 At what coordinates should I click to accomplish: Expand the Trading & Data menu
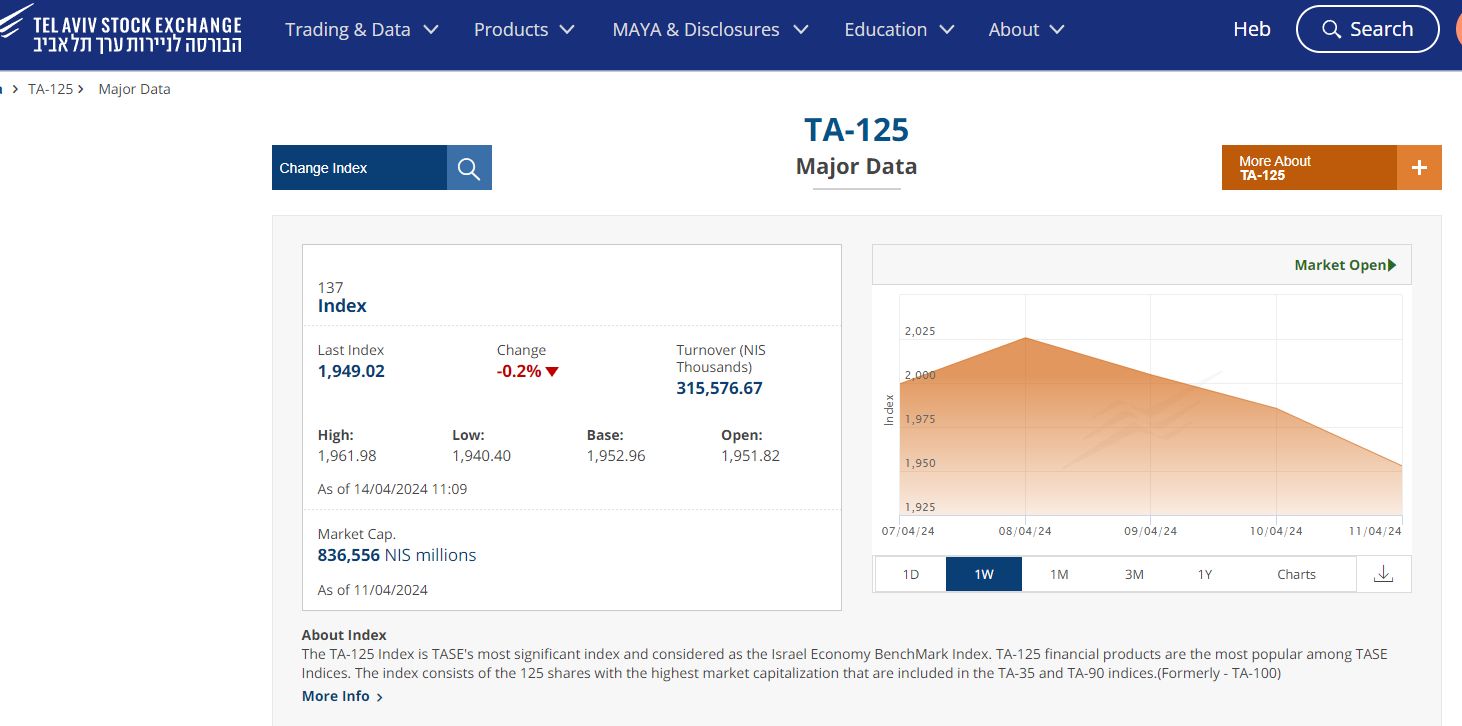click(x=362, y=30)
